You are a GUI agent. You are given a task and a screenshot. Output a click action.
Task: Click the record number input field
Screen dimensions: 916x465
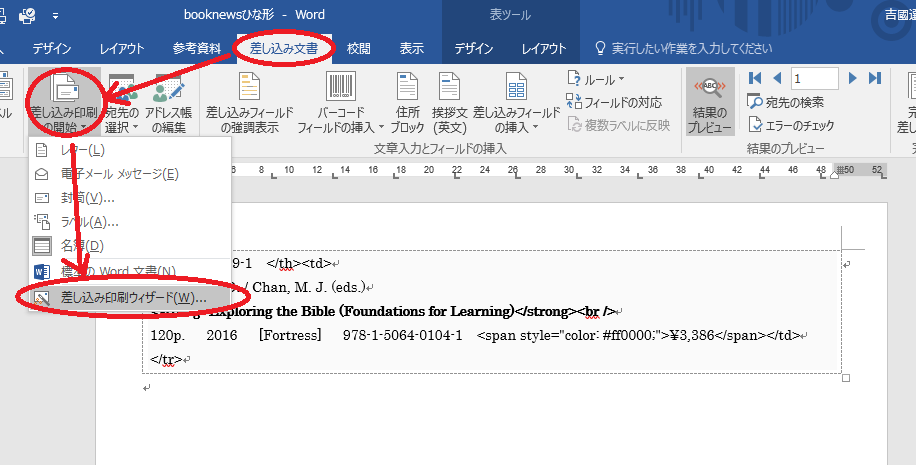tap(814, 78)
